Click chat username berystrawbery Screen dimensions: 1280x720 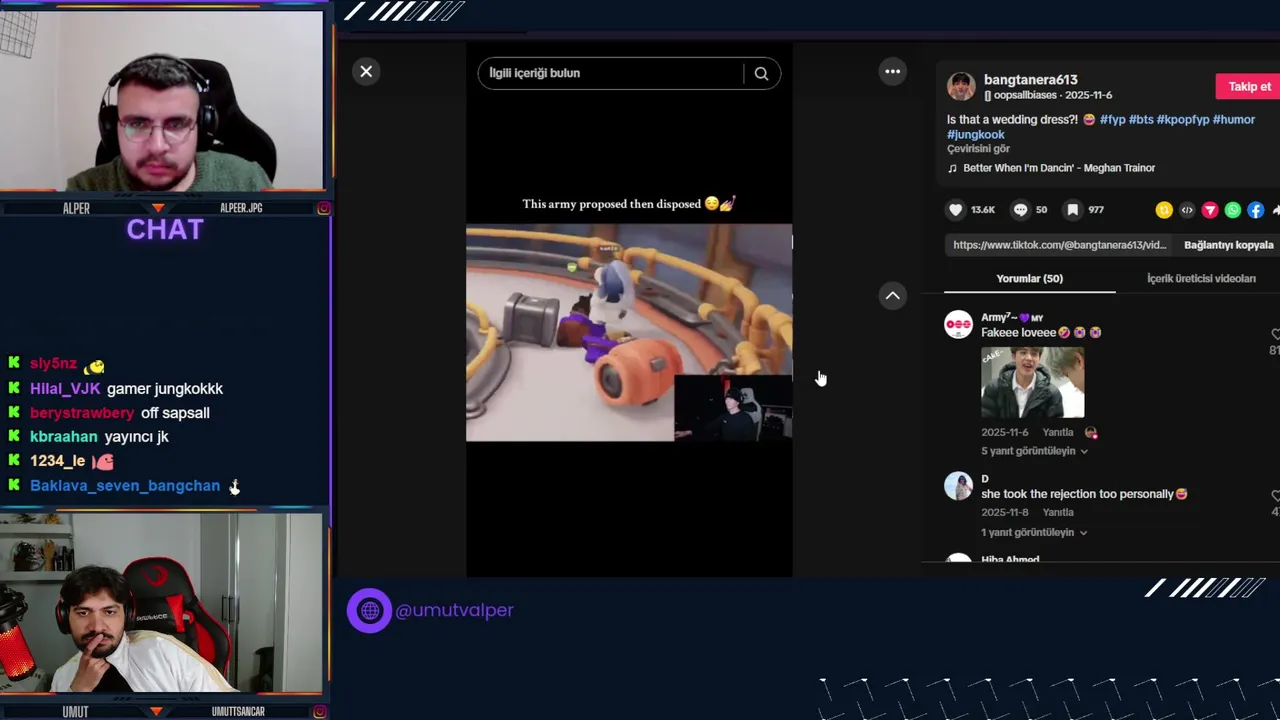(x=82, y=413)
